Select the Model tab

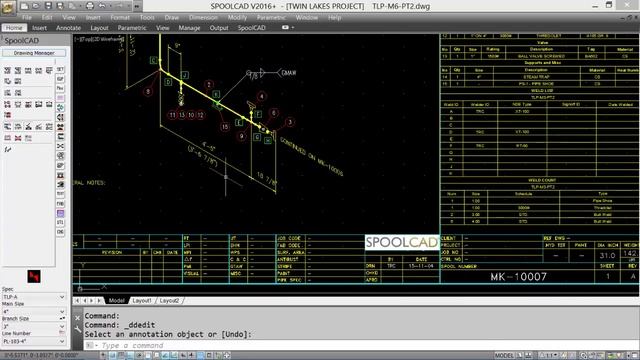(116, 300)
